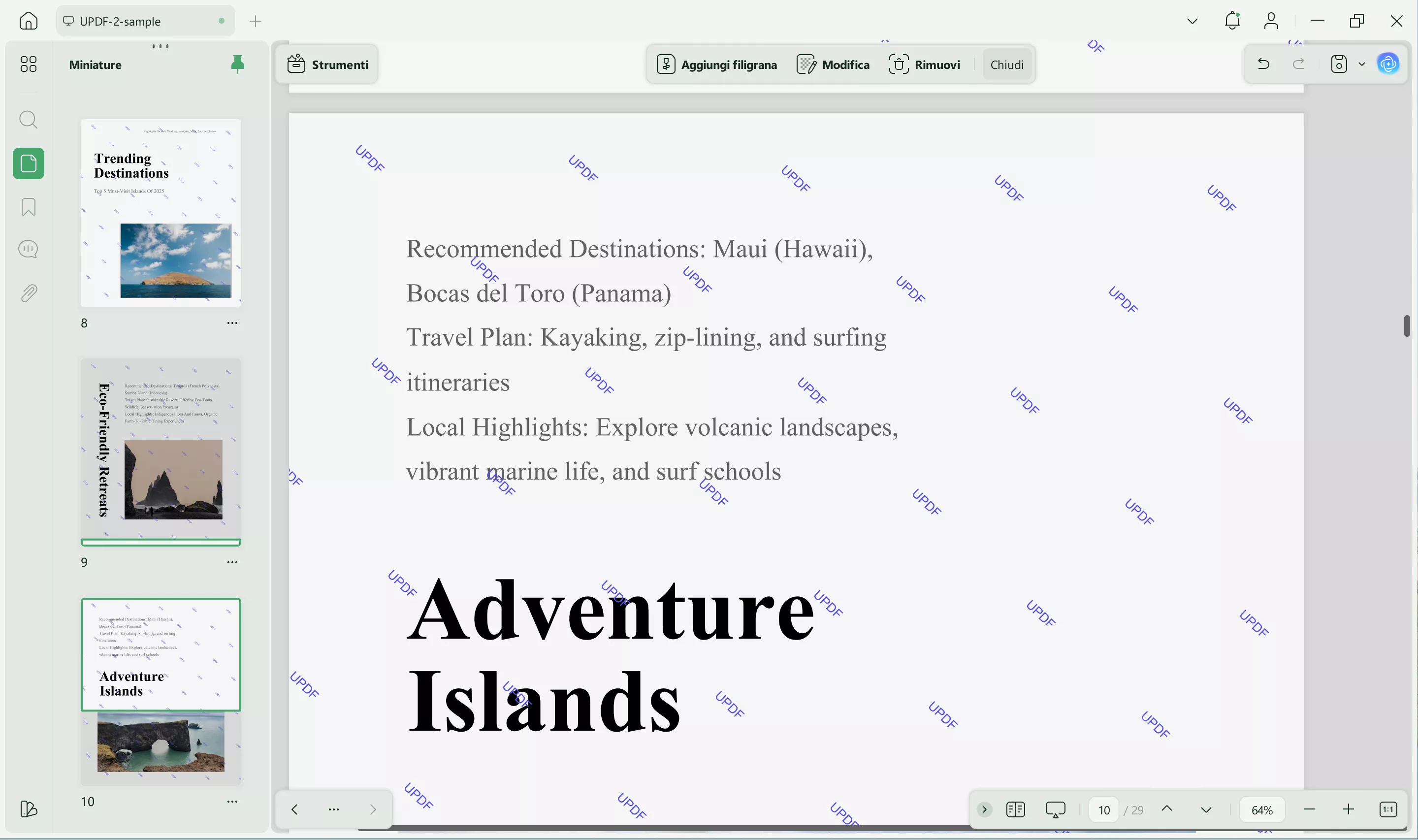Click Aggiungi filigrana button

click(x=717, y=65)
